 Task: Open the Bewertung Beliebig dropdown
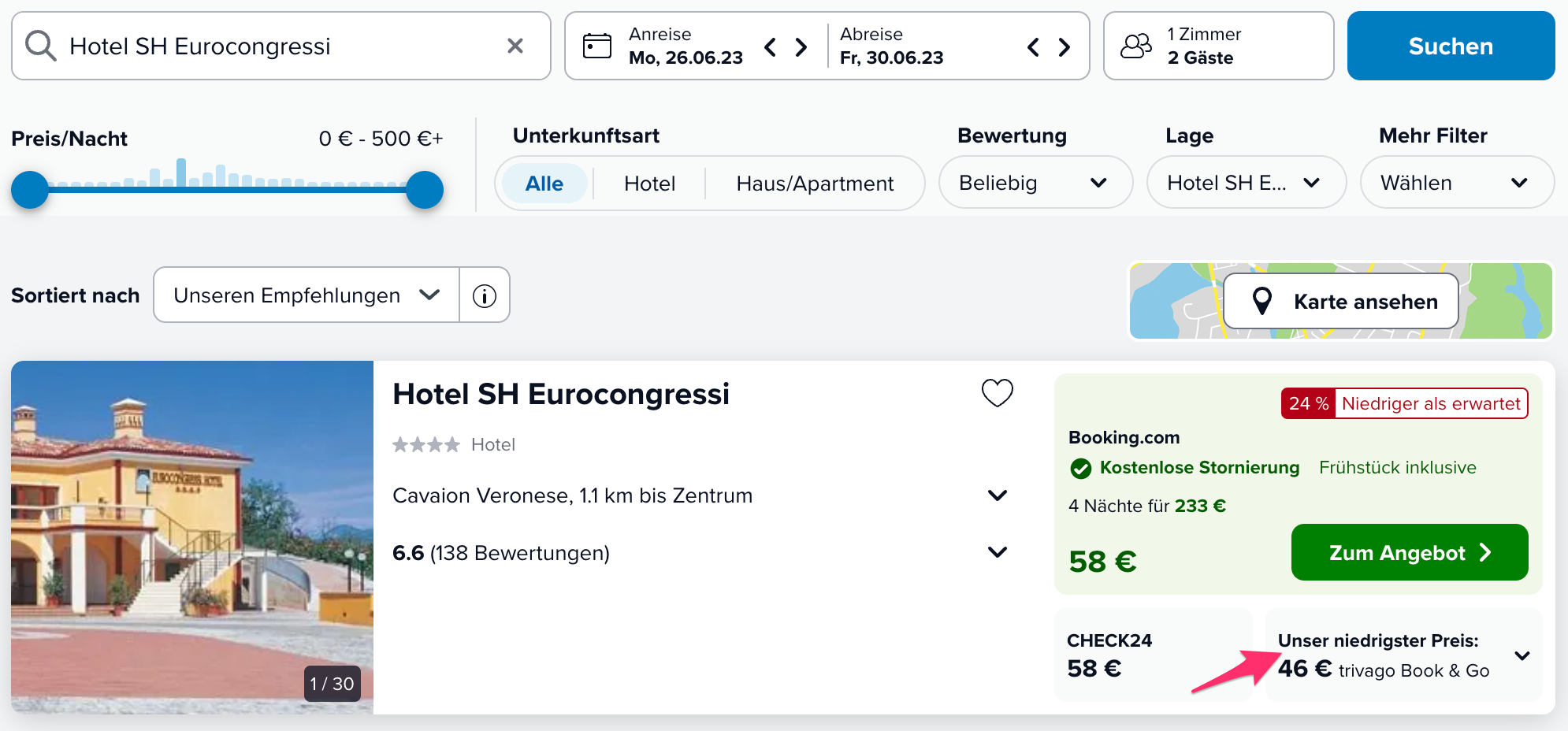(x=1035, y=183)
